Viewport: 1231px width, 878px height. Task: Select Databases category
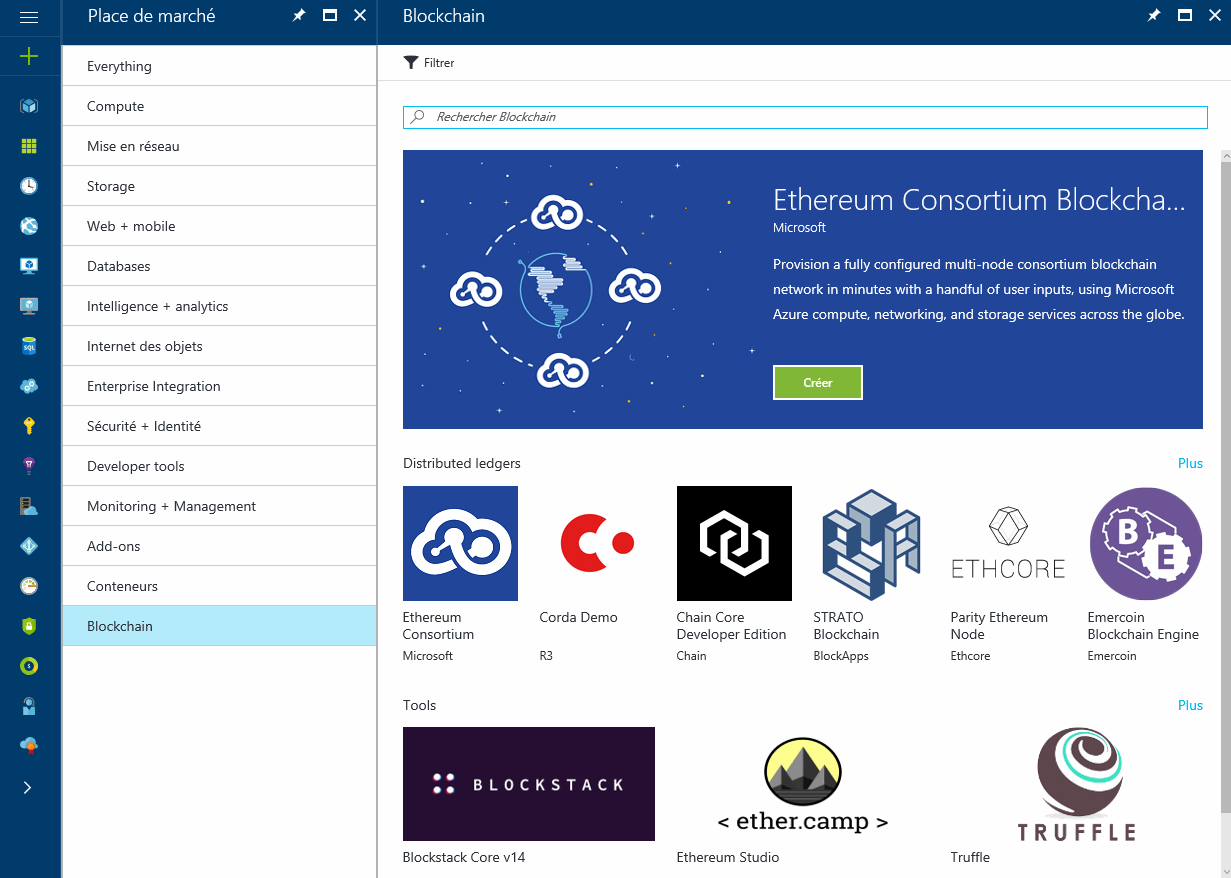pyautogui.click(x=219, y=266)
